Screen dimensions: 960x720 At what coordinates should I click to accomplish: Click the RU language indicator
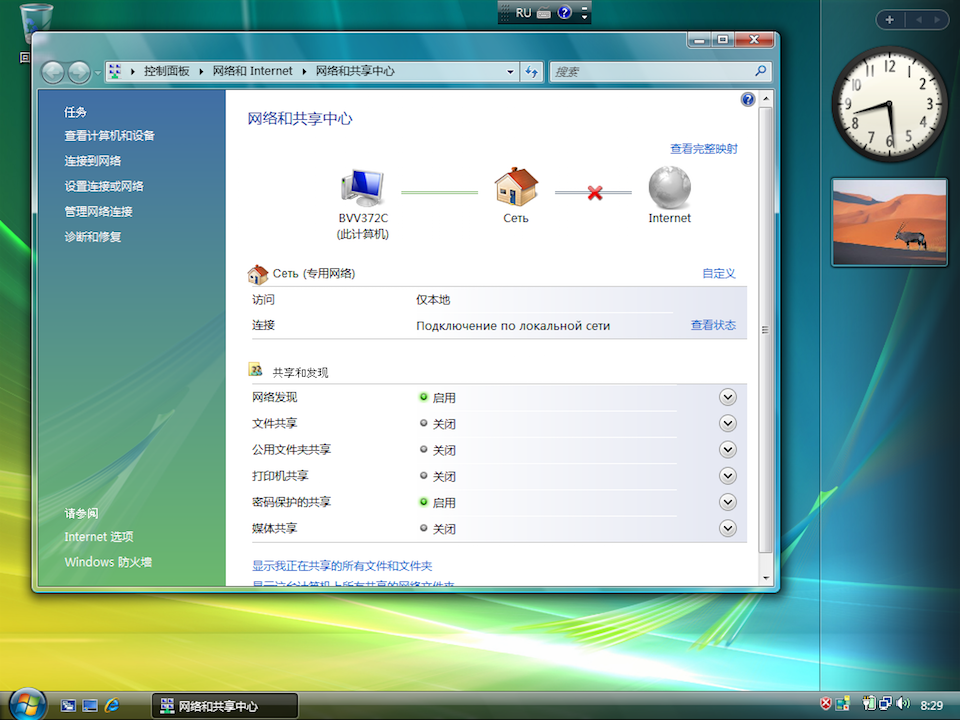(x=523, y=13)
